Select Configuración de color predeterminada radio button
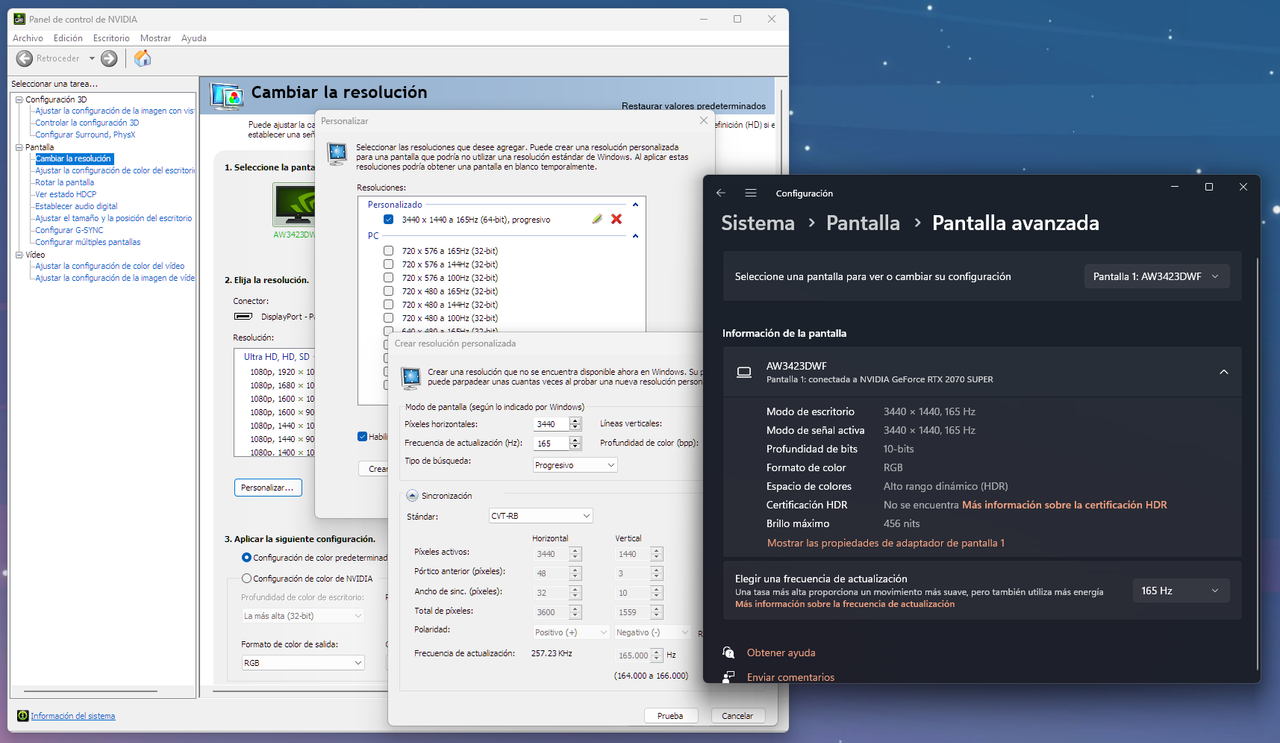Screen dimensions: 1280x743 tap(247, 558)
